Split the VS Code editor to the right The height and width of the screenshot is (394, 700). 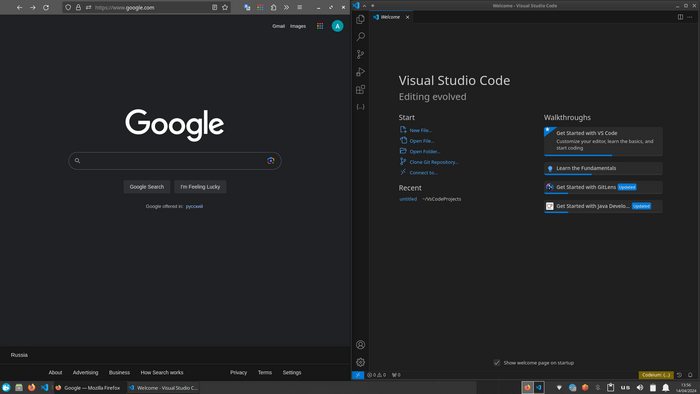(x=680, y=17)
